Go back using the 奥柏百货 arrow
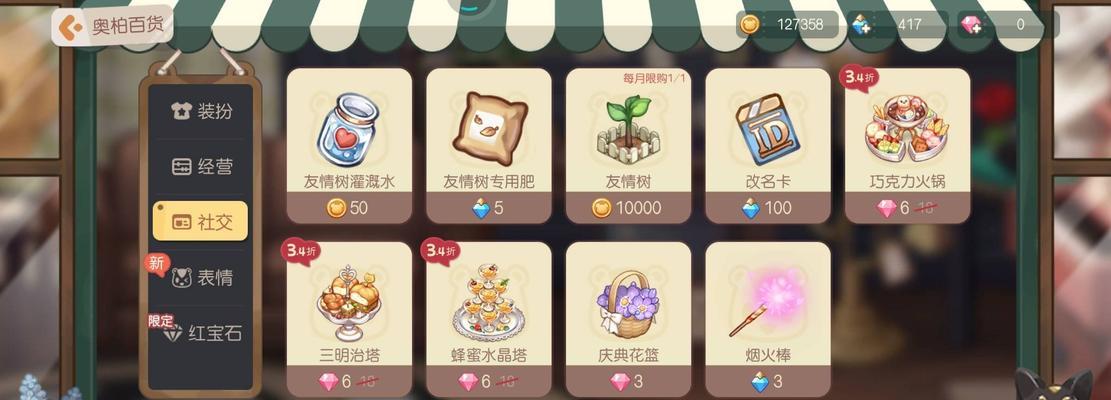1111x400 pixels. tap(71, 28)
